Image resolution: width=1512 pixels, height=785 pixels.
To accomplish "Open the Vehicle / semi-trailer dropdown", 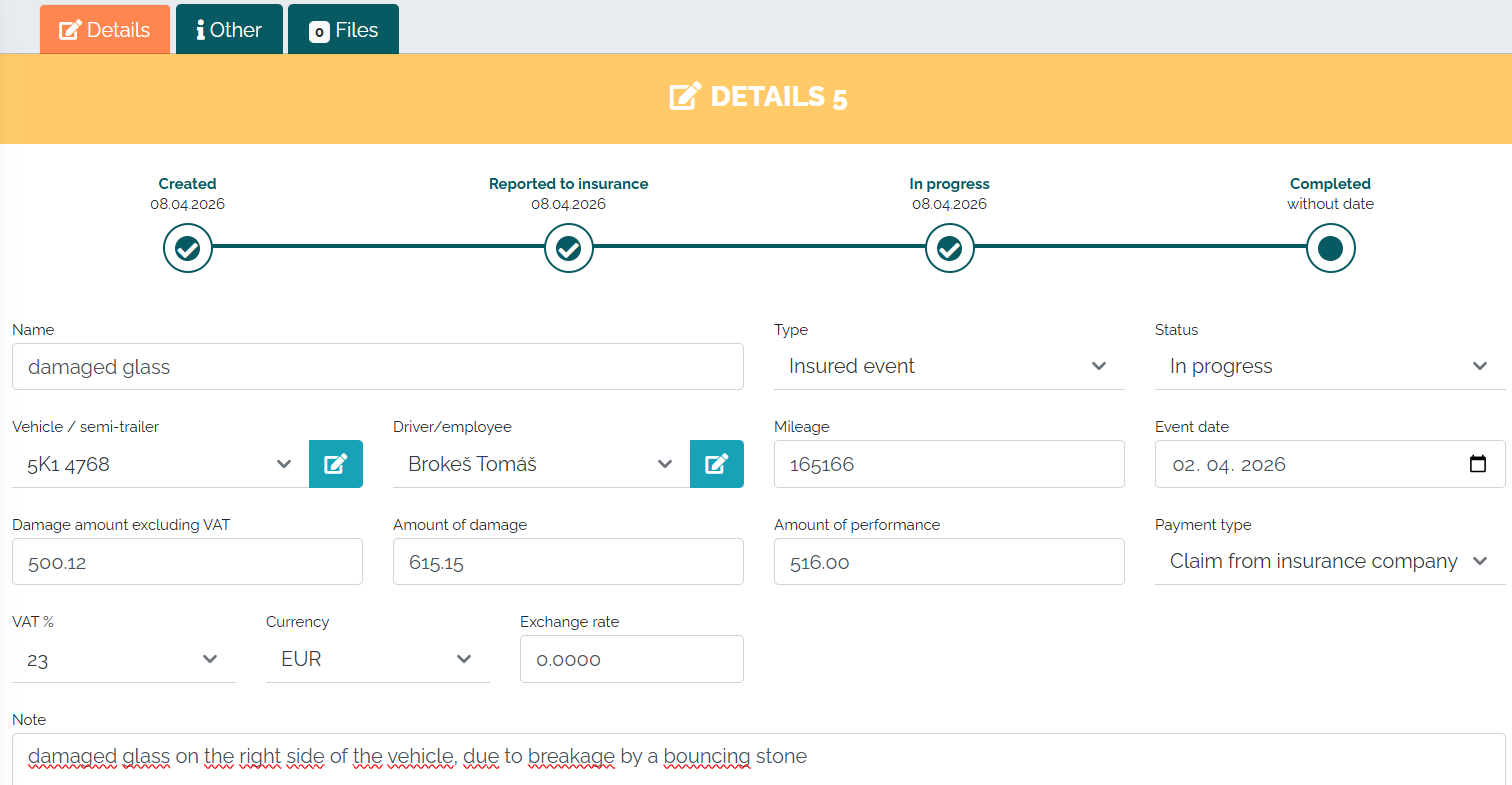I will tap(160, 464).
